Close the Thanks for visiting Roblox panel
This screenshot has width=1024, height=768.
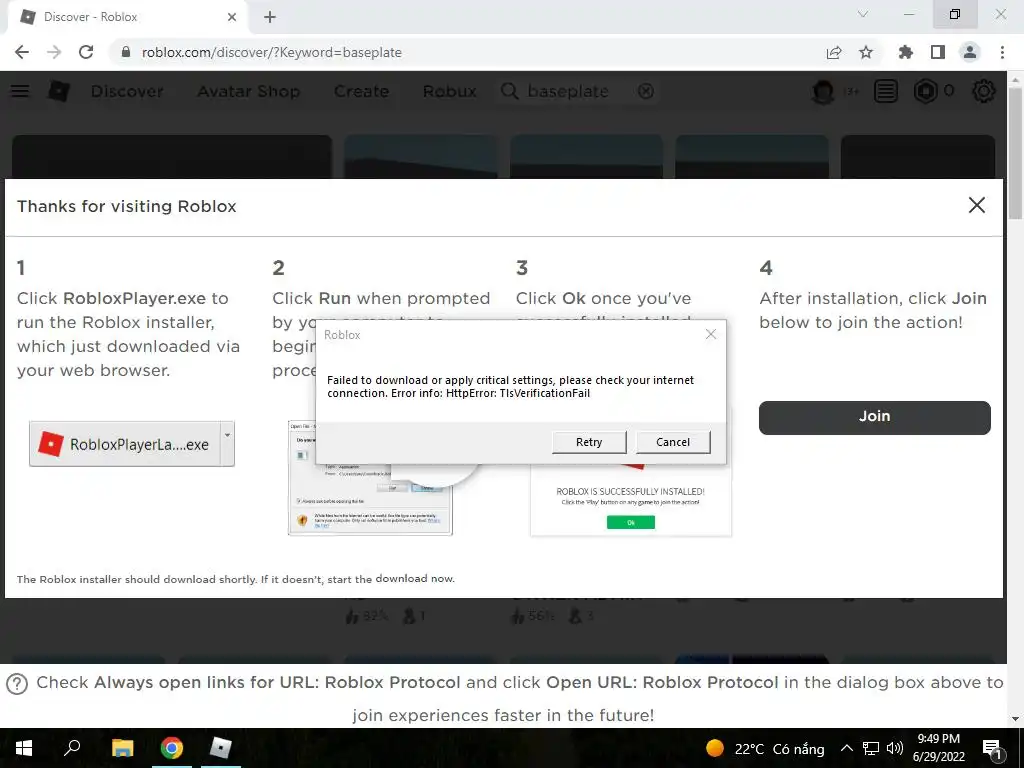[976, 205]
